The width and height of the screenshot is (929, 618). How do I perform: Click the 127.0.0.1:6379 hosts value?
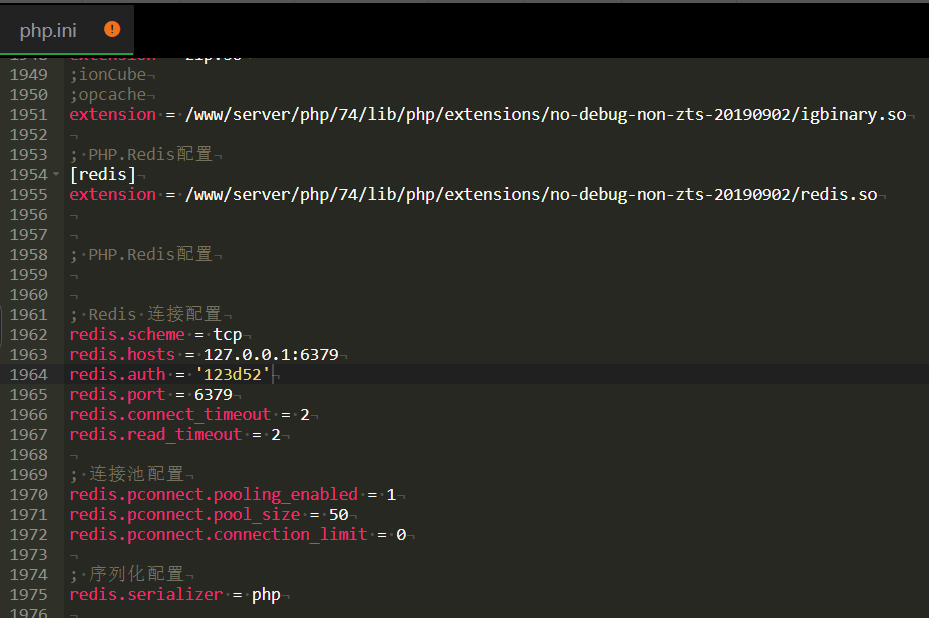271,354
